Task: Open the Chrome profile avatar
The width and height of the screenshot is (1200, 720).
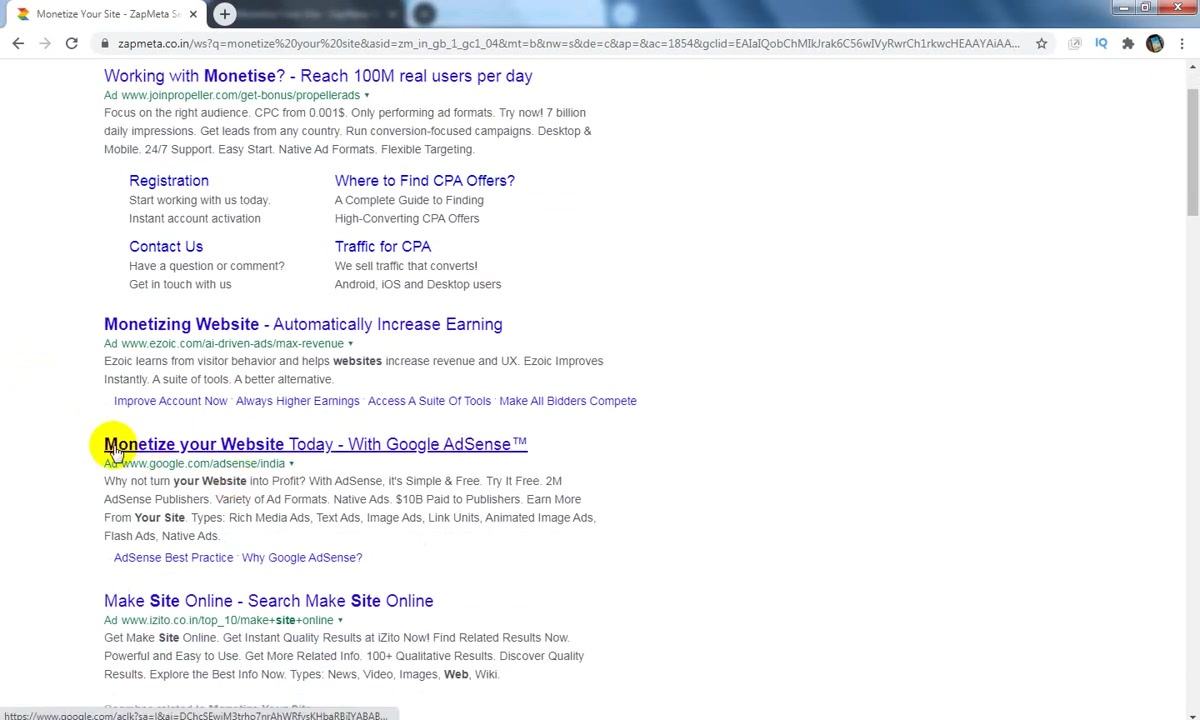Action: point(1155,43)
